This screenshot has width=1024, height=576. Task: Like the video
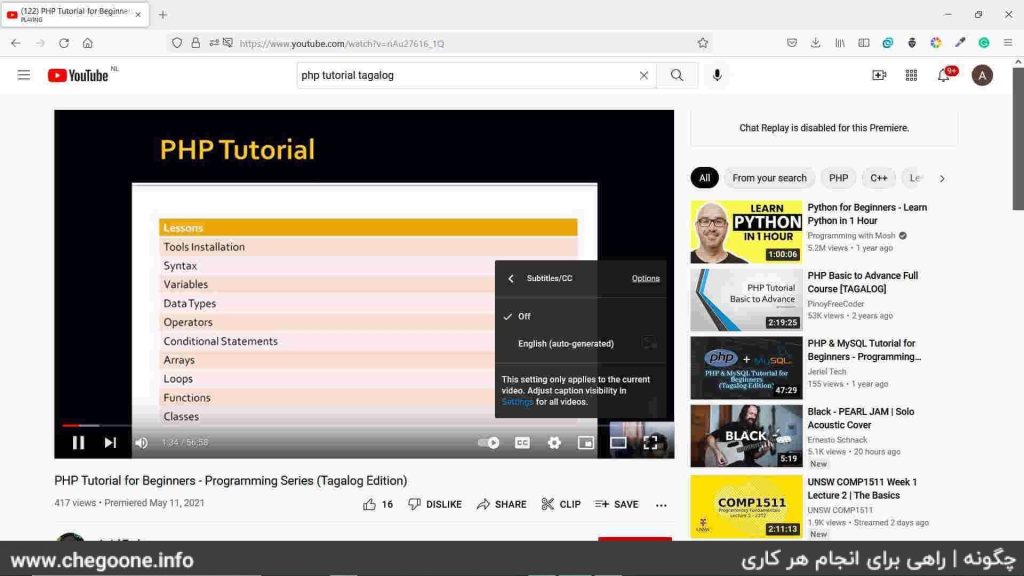click(378, 504)
